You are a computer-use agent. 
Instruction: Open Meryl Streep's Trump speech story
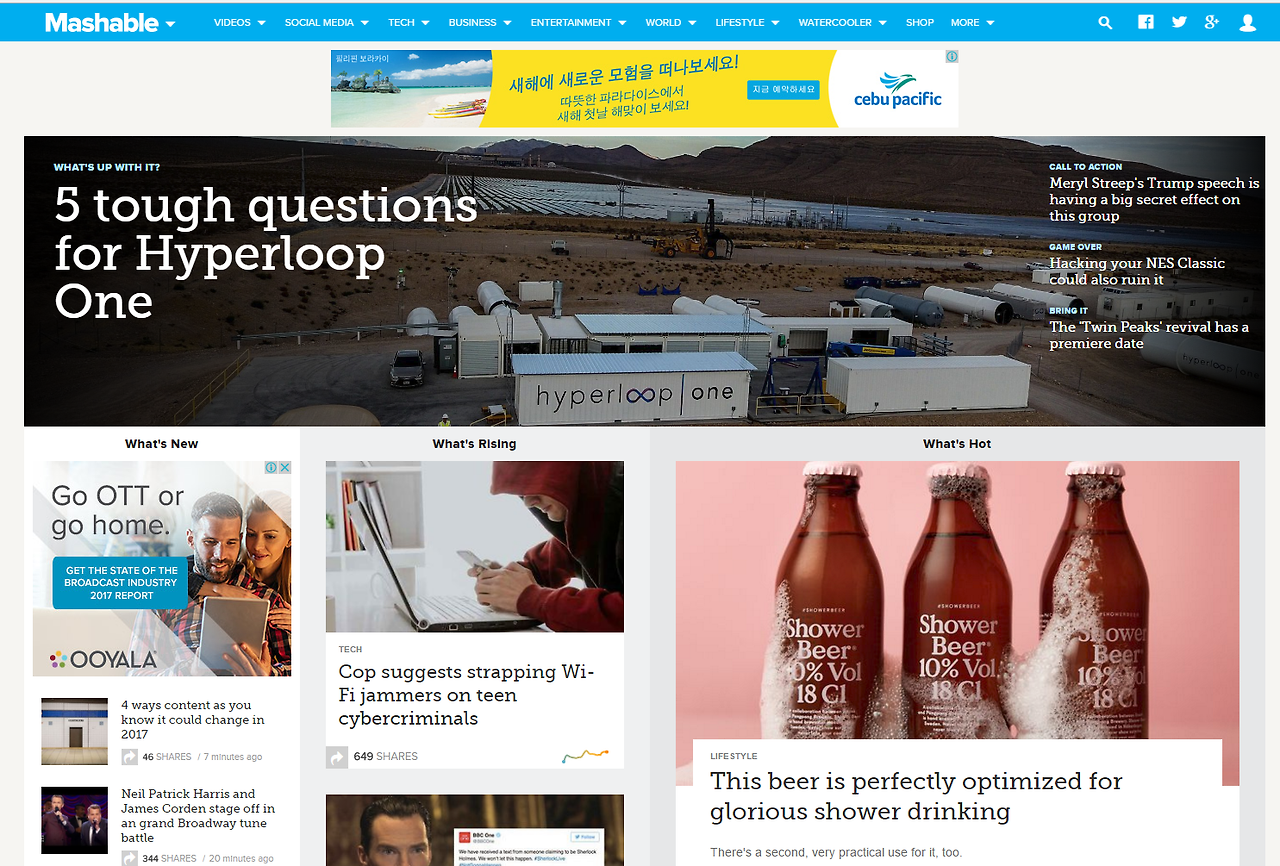click(x=1154, y=199)
